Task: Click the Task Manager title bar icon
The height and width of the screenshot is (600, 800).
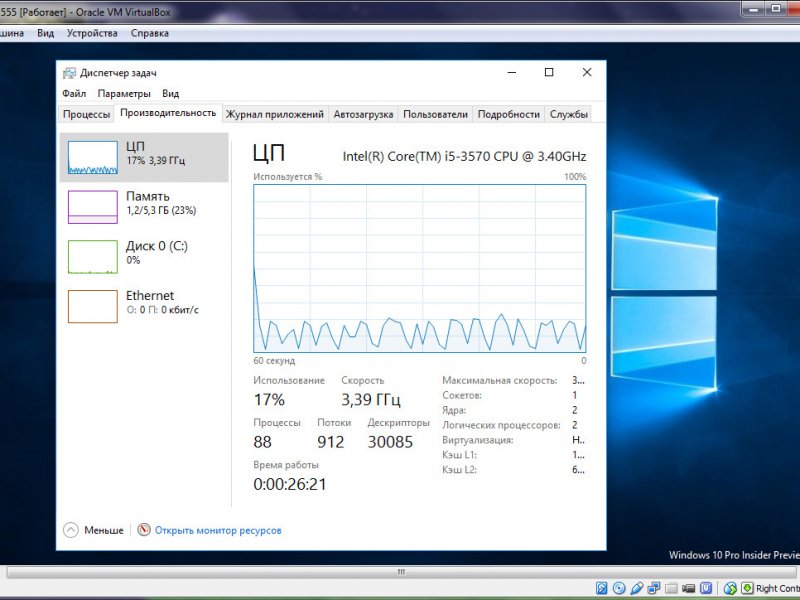Action: [69, 73]
